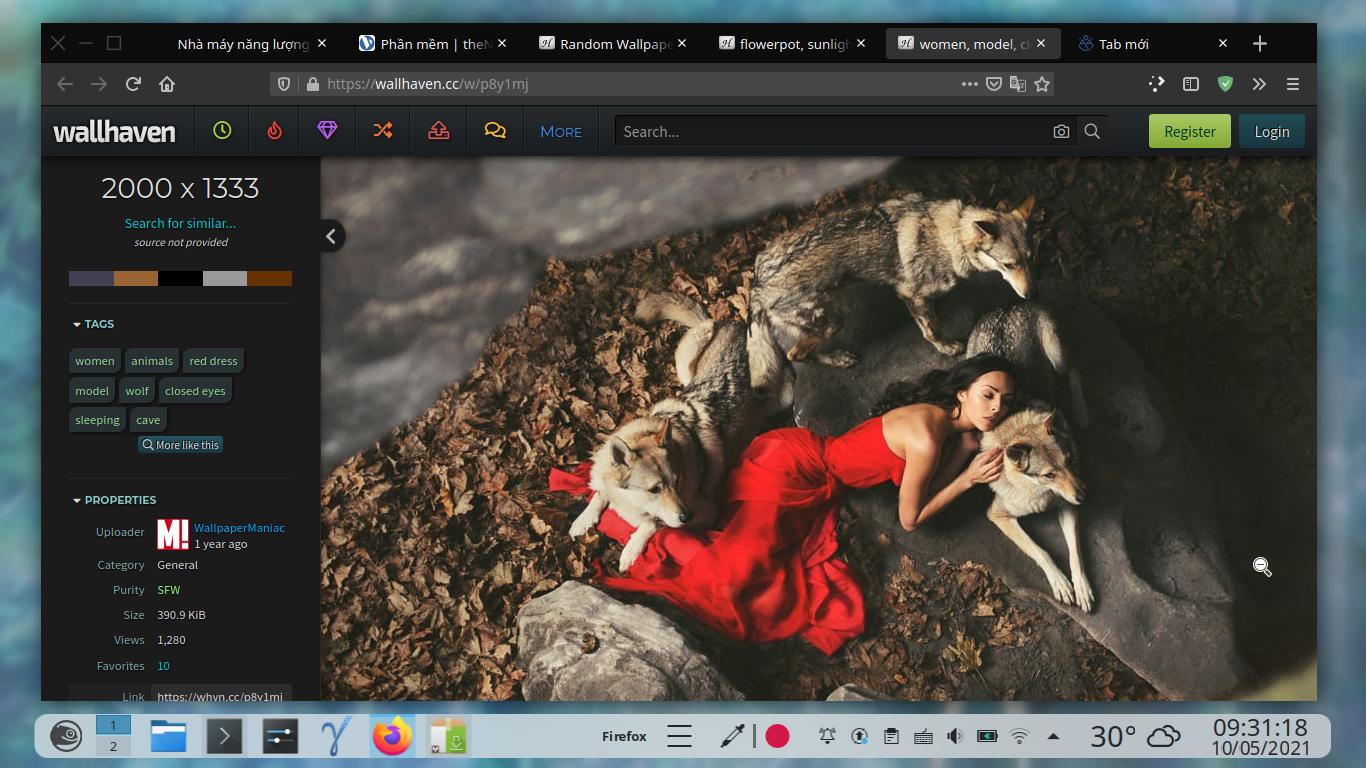Select the tan brown color swatch
The height and width of the screenshot is (768, 1366).
[136, 279]
